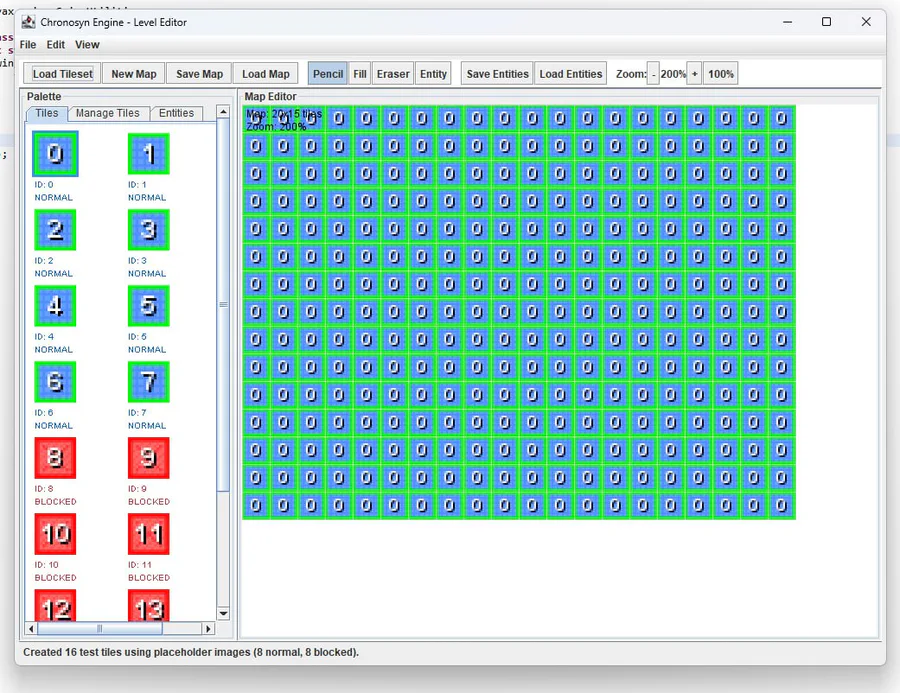Click palette vertical scrollbar thumb
900x693 pixels.
223,305
